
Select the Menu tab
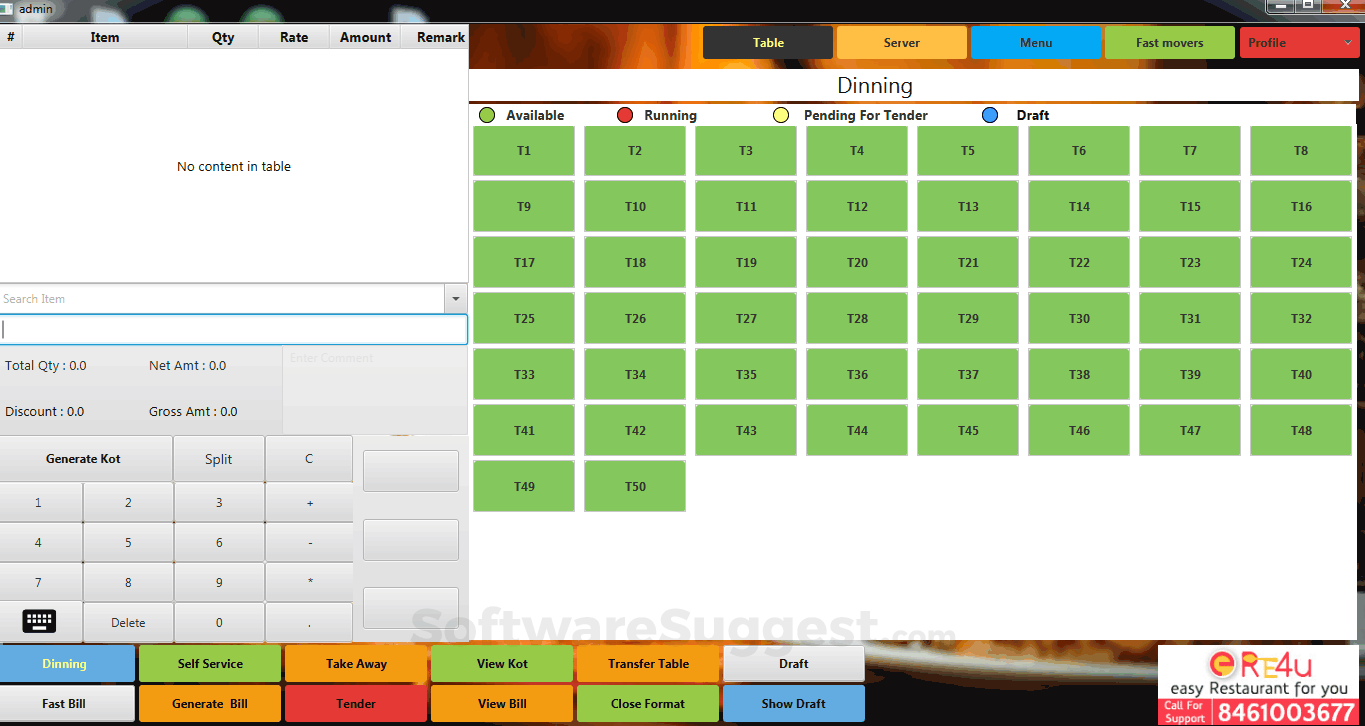1036,42
